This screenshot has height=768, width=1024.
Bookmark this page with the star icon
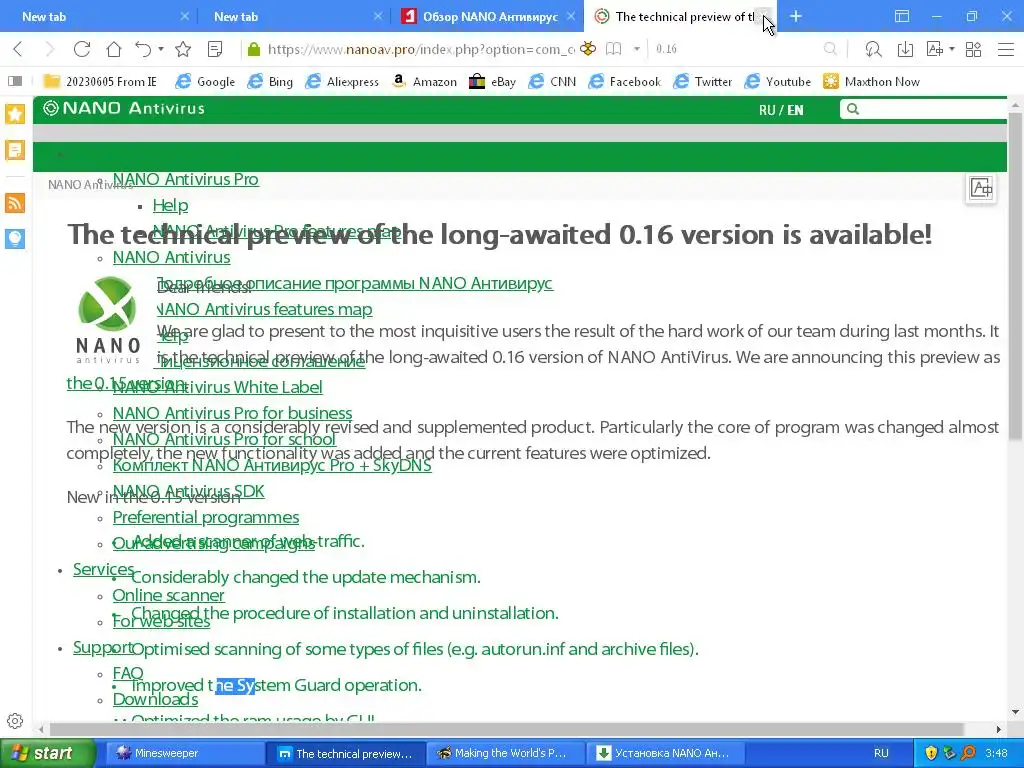pyautogui.click(x=184, y=49)
